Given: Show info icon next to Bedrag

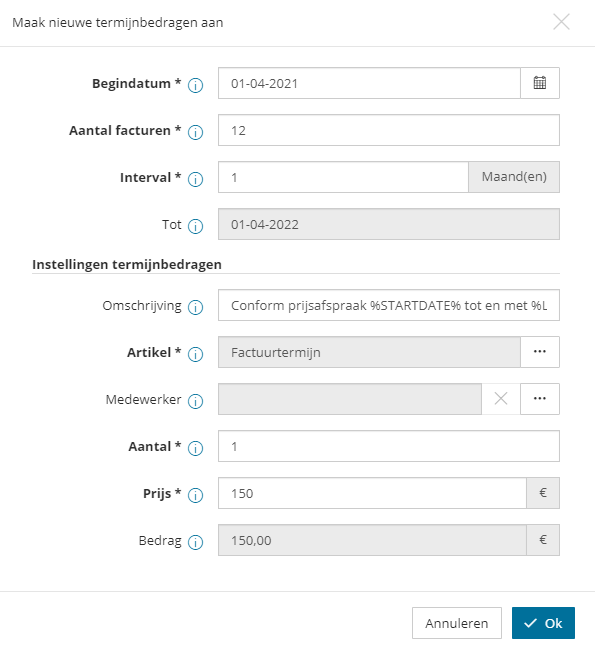Looking at the screenshot, I should pos(195,542).
